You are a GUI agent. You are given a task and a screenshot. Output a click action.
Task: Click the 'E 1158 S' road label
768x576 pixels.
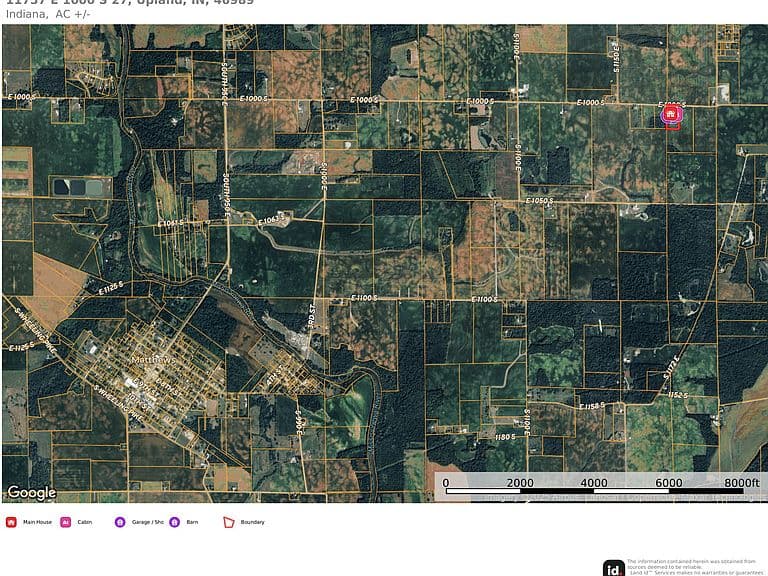point(592,406)
